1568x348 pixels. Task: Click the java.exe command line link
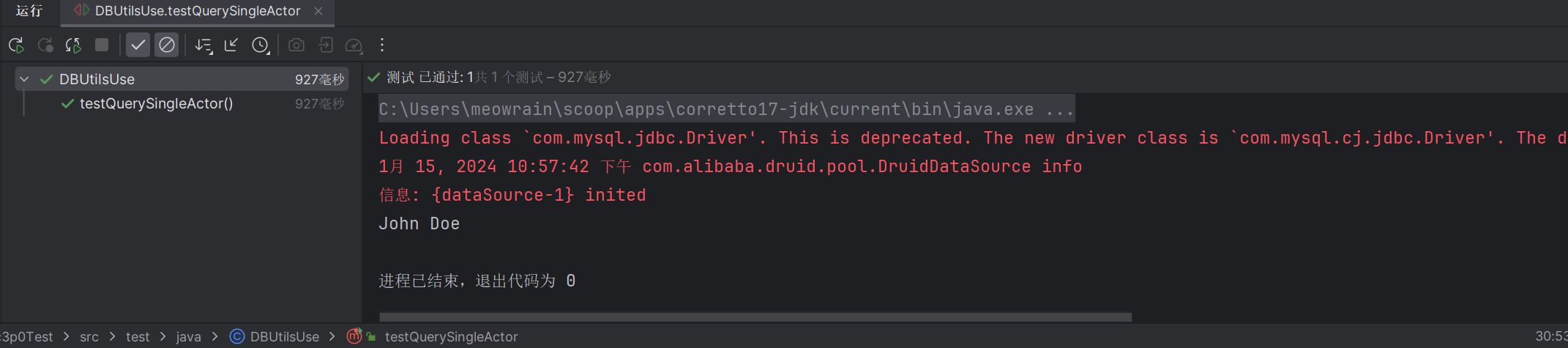click(x=725, y=109)
